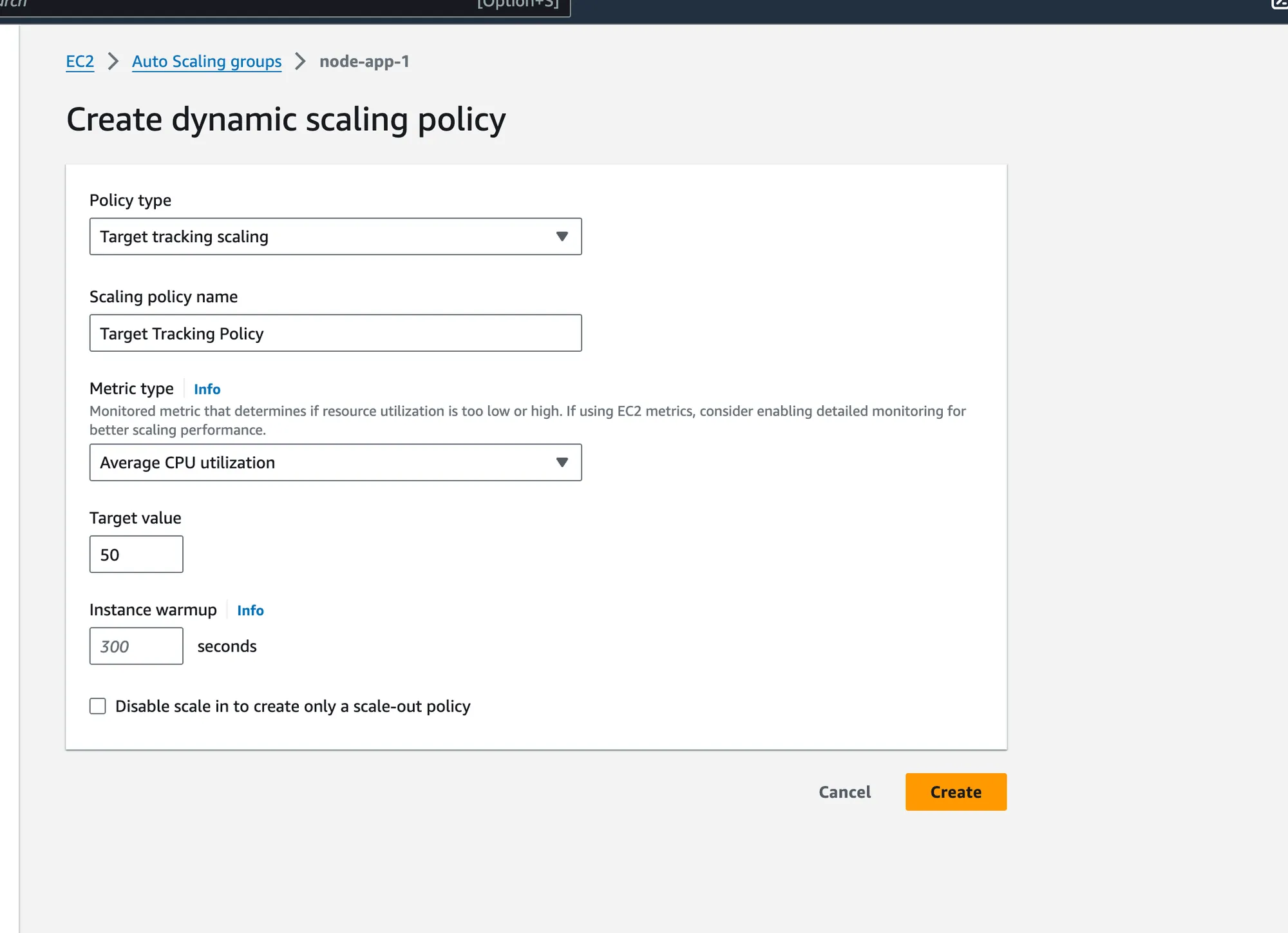The width and height of the screenshot is (1288, 933).
Task: Click arrow icon on Metric type selector
Action: point(562,463)
